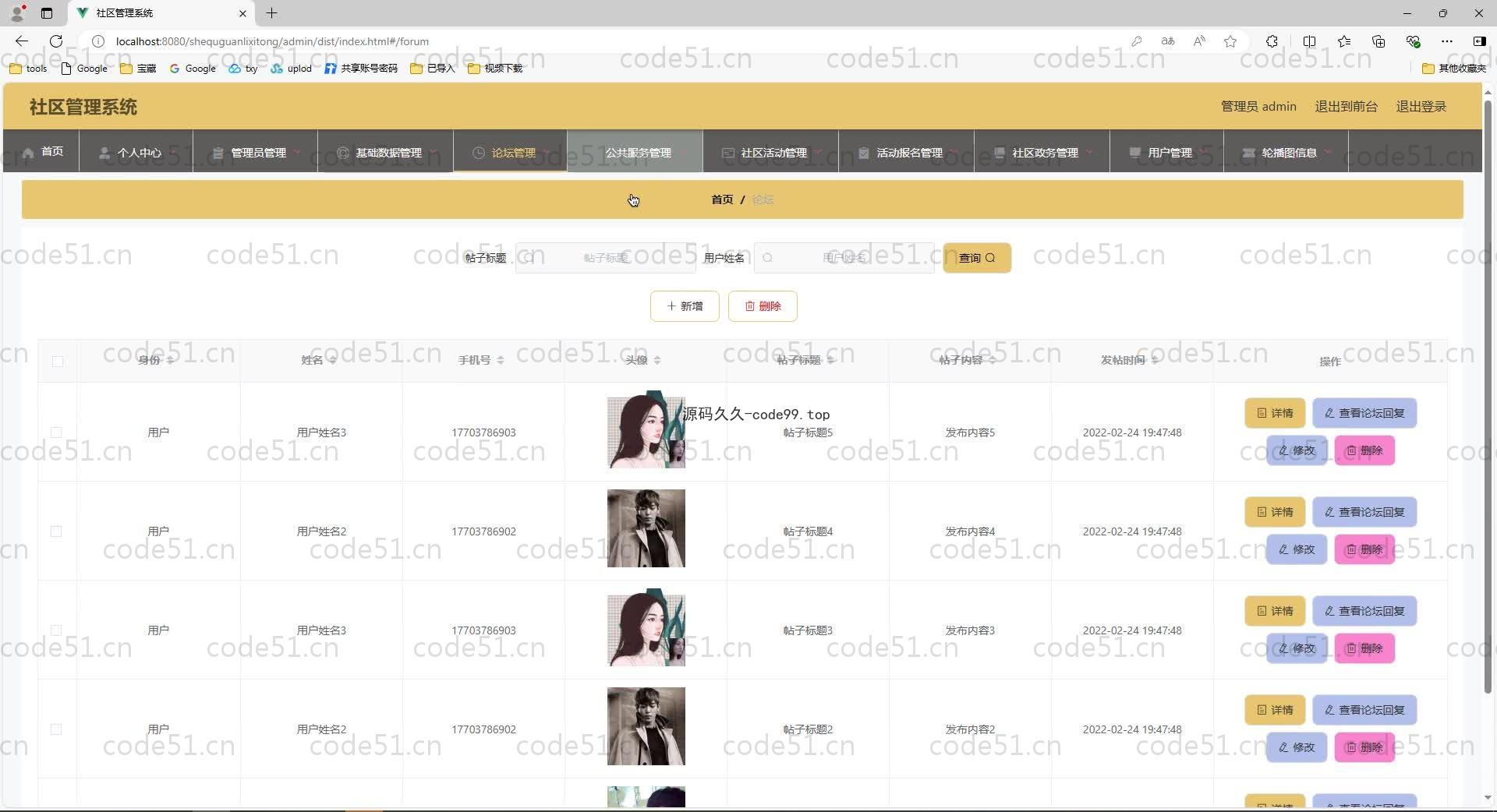Close the 社区管理系统 browser tab

(x=242, y=13)
